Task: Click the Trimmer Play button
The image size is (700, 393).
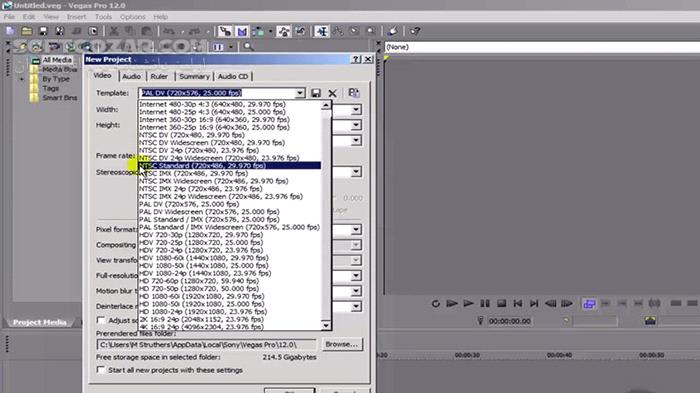Action: (x=468, y=304)
